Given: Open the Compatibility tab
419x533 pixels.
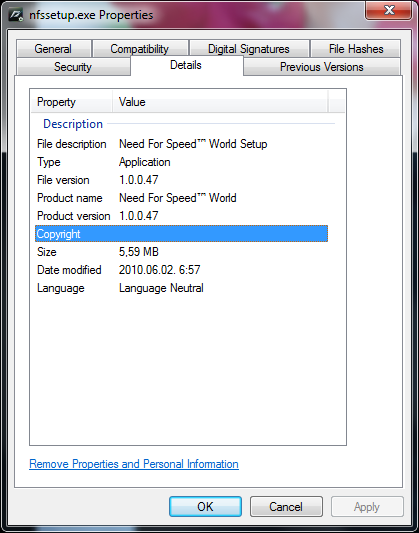Looking at the screenshot, I should pyautogui.click(x=140, y=49).
